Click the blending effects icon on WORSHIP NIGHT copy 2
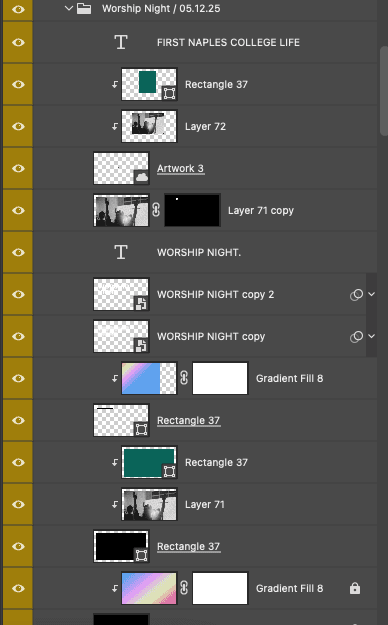 coord(356,295)
